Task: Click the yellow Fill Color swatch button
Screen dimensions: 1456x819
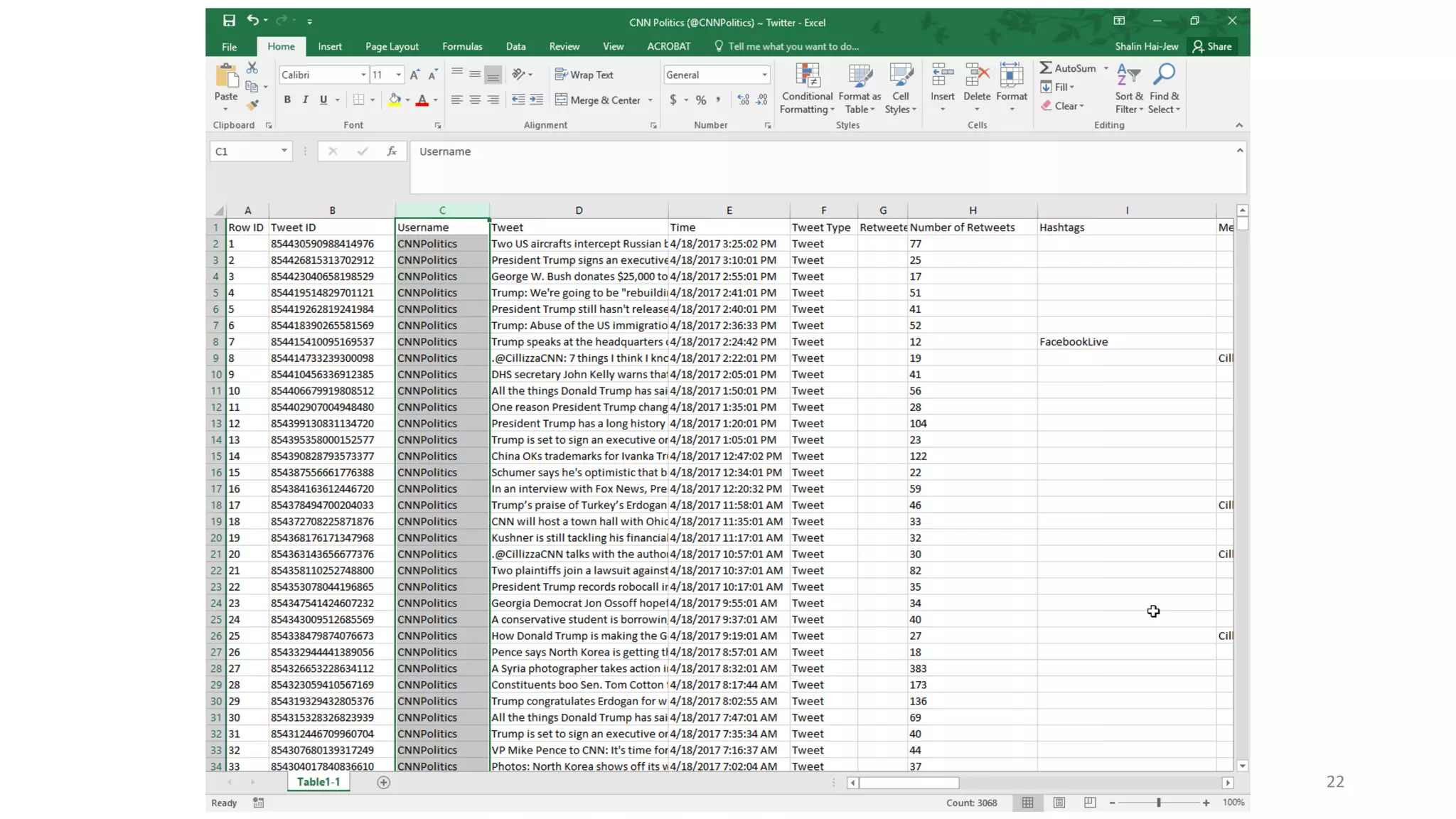Action: coord(395,100)
